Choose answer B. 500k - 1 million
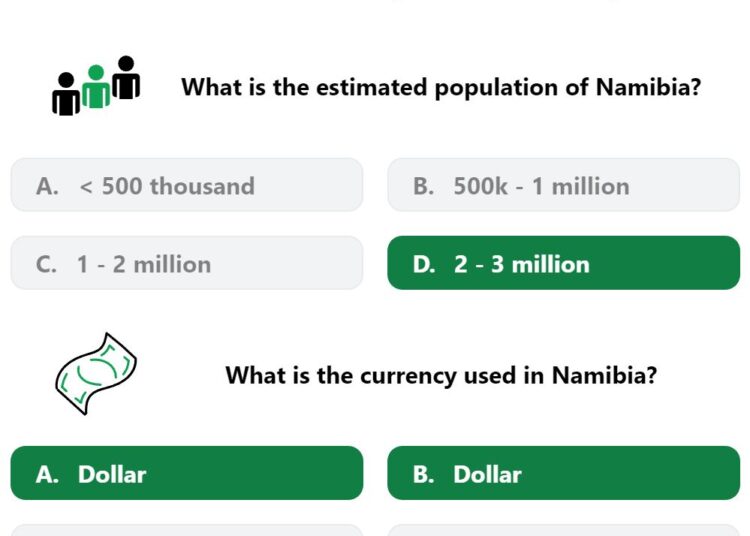Screen dimensions: 750x536 click(563, 185)
